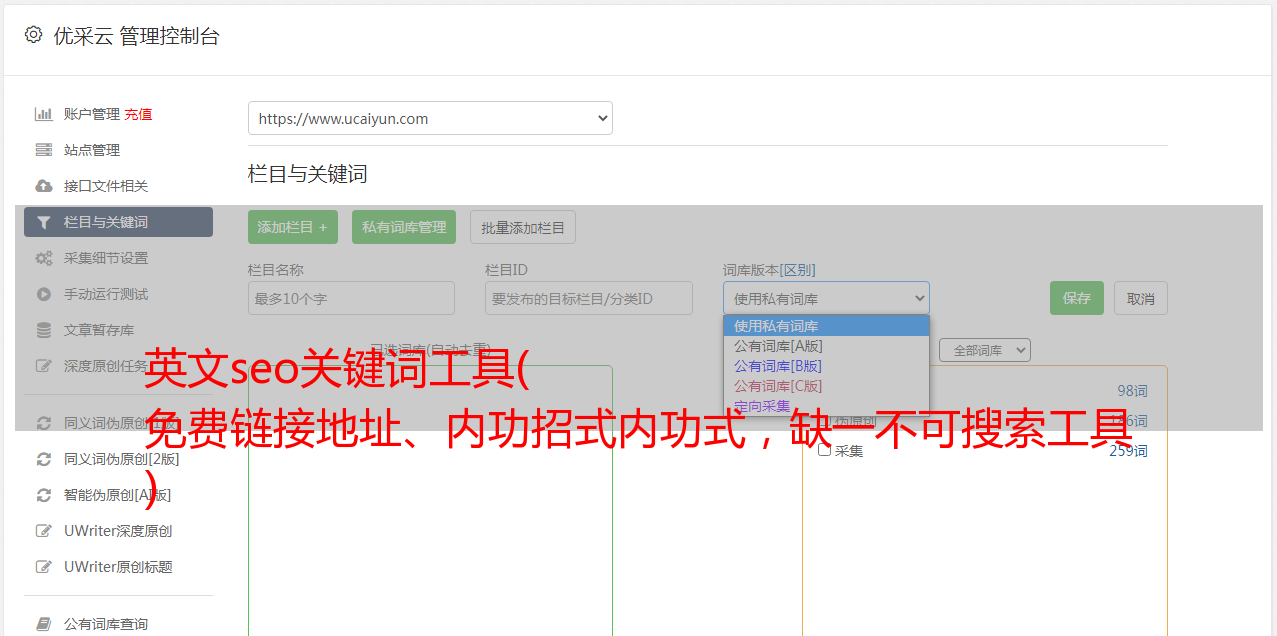
Task: Open 智能伪原创[AI版]
Action: point(118,495)
